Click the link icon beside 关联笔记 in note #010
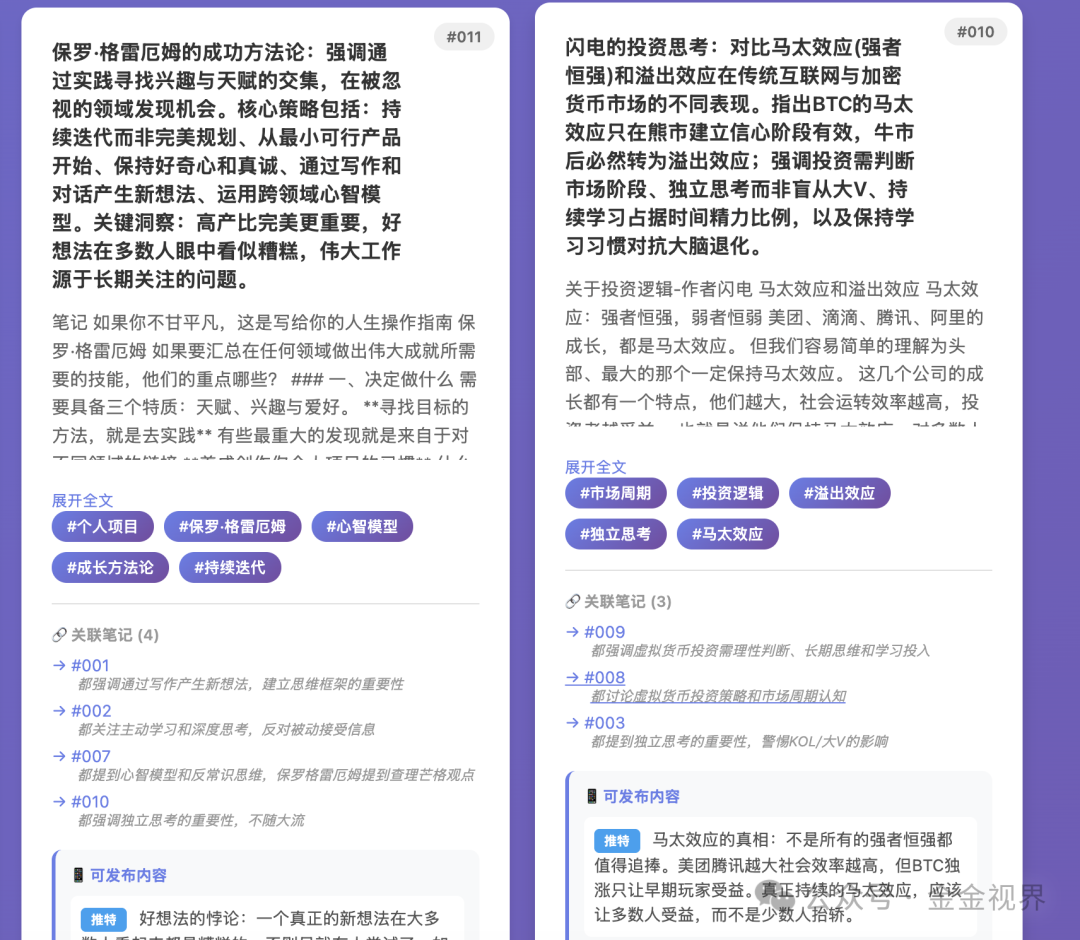 (570, 602)
